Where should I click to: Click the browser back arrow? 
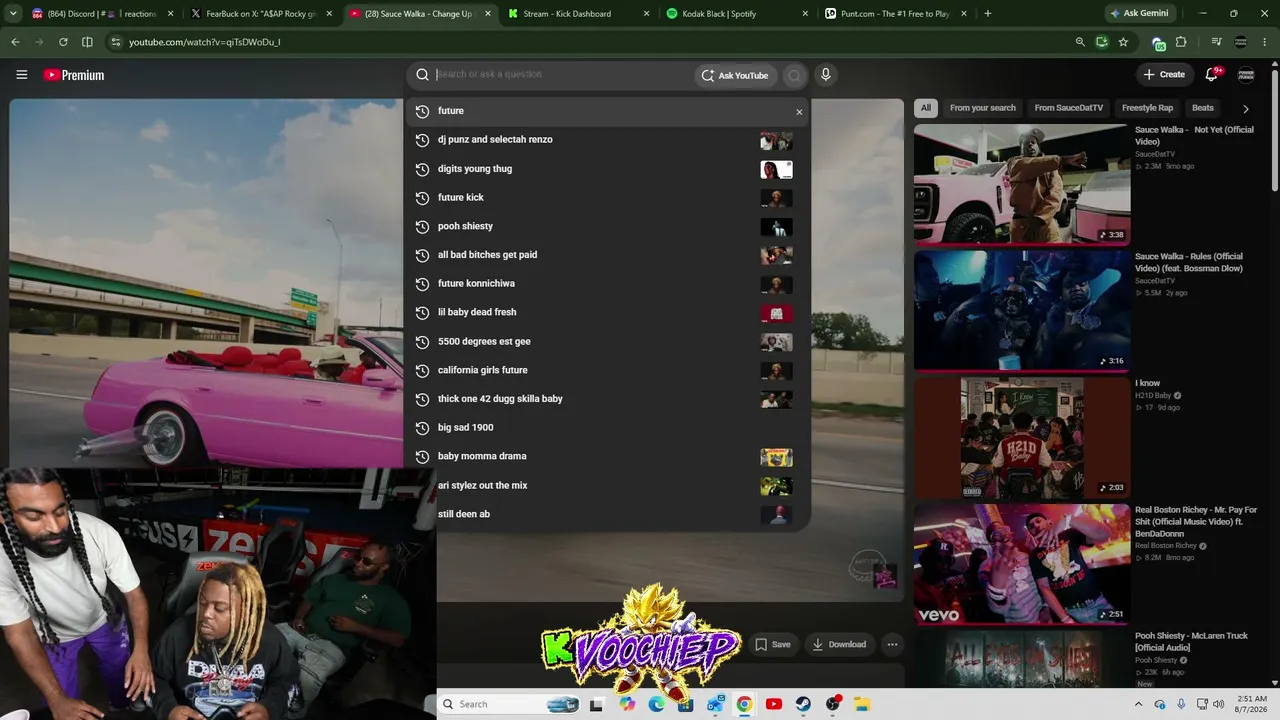click(x=15, y=42)
